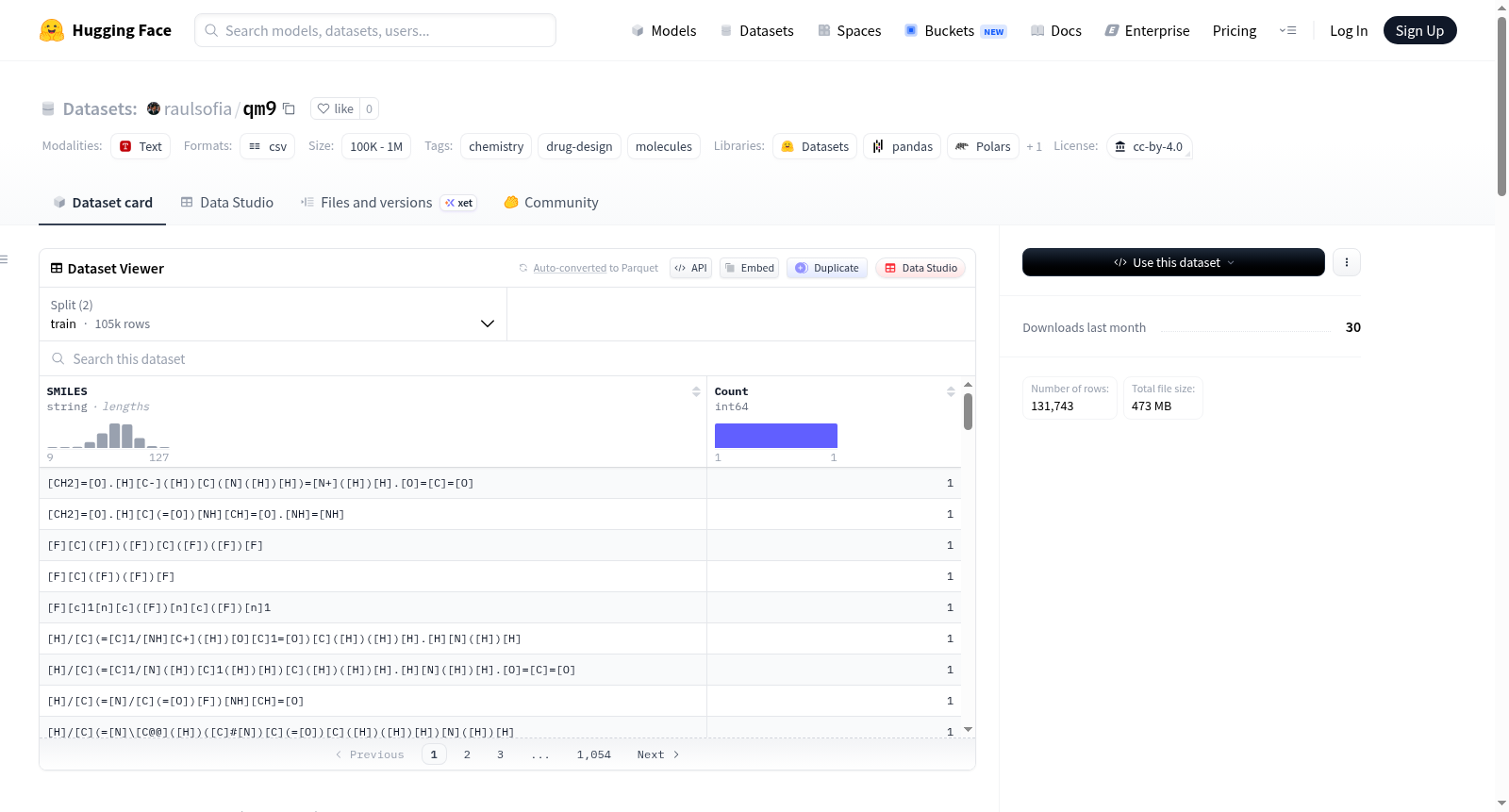Expand the Split train dropdown
This screenshot has width=1509, height=812.
[273, 314]
